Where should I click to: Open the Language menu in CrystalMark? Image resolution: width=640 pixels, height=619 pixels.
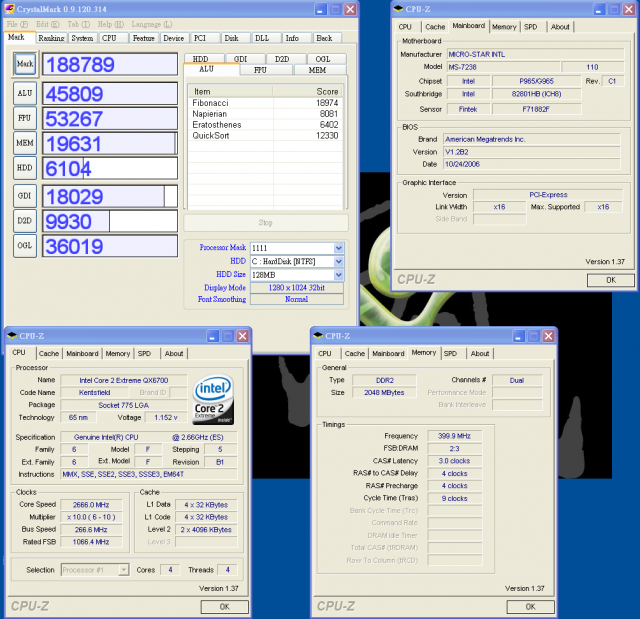click(x=151, y=24)
